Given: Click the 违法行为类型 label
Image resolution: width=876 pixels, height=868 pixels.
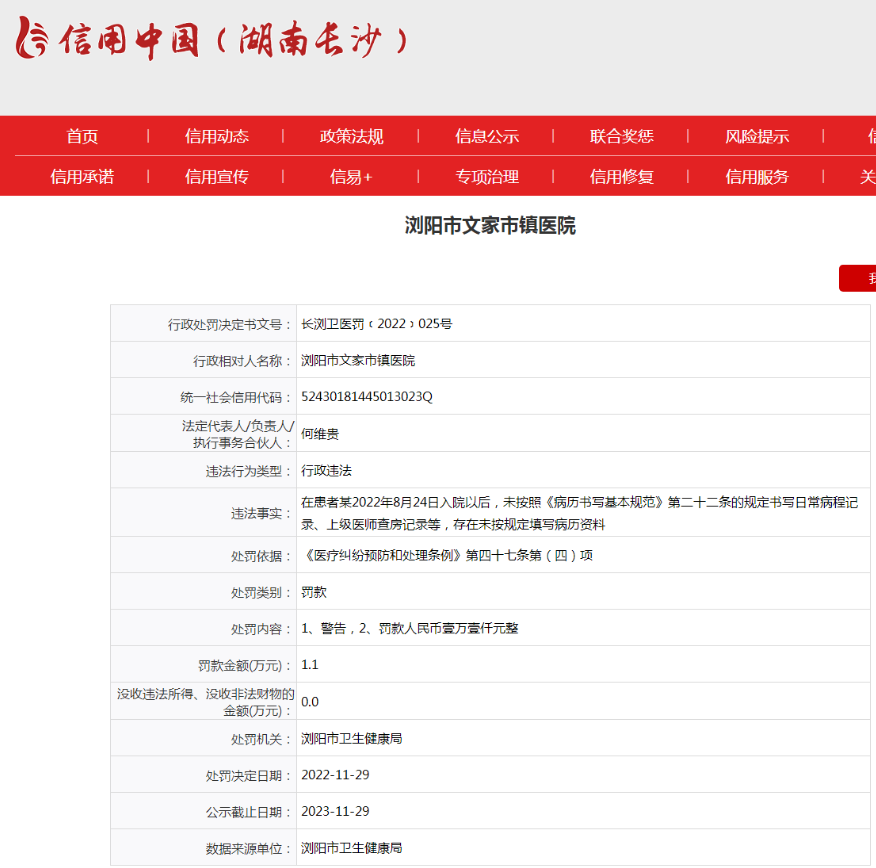Looking at the screenshot, I should tap(248, 471).
